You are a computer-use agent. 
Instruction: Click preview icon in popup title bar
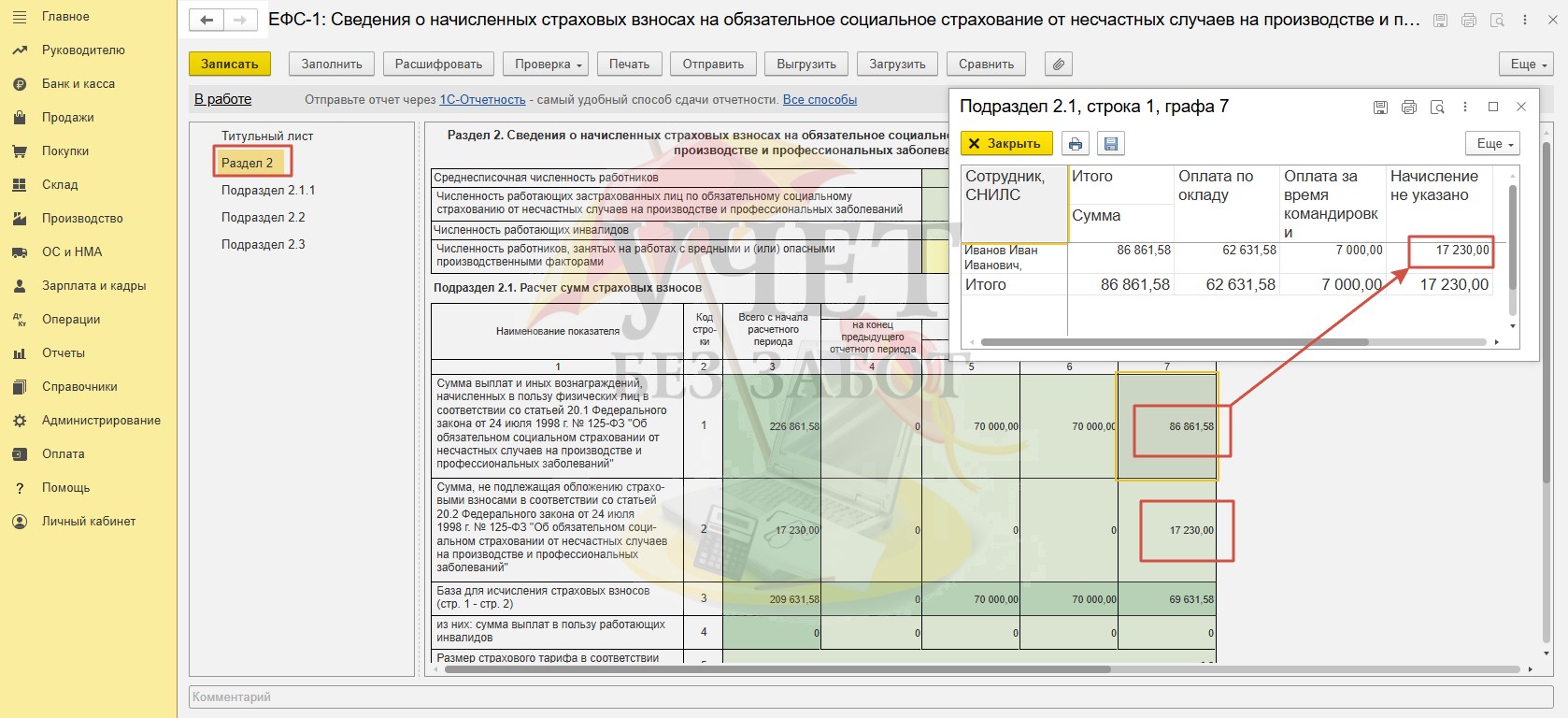tap(1437, 108)
